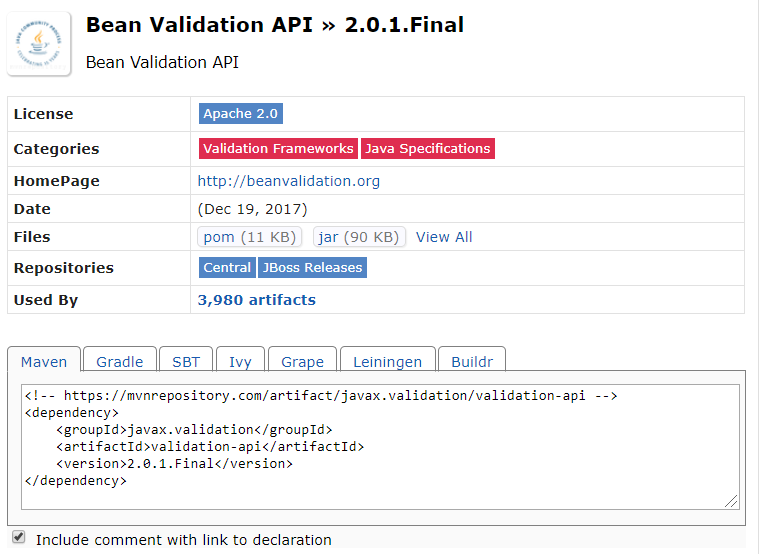Click the mvnrepository.com comment line in snippet
Viewport: 759px width, 554px height.
pyautogui.click(x=321, y=396)
